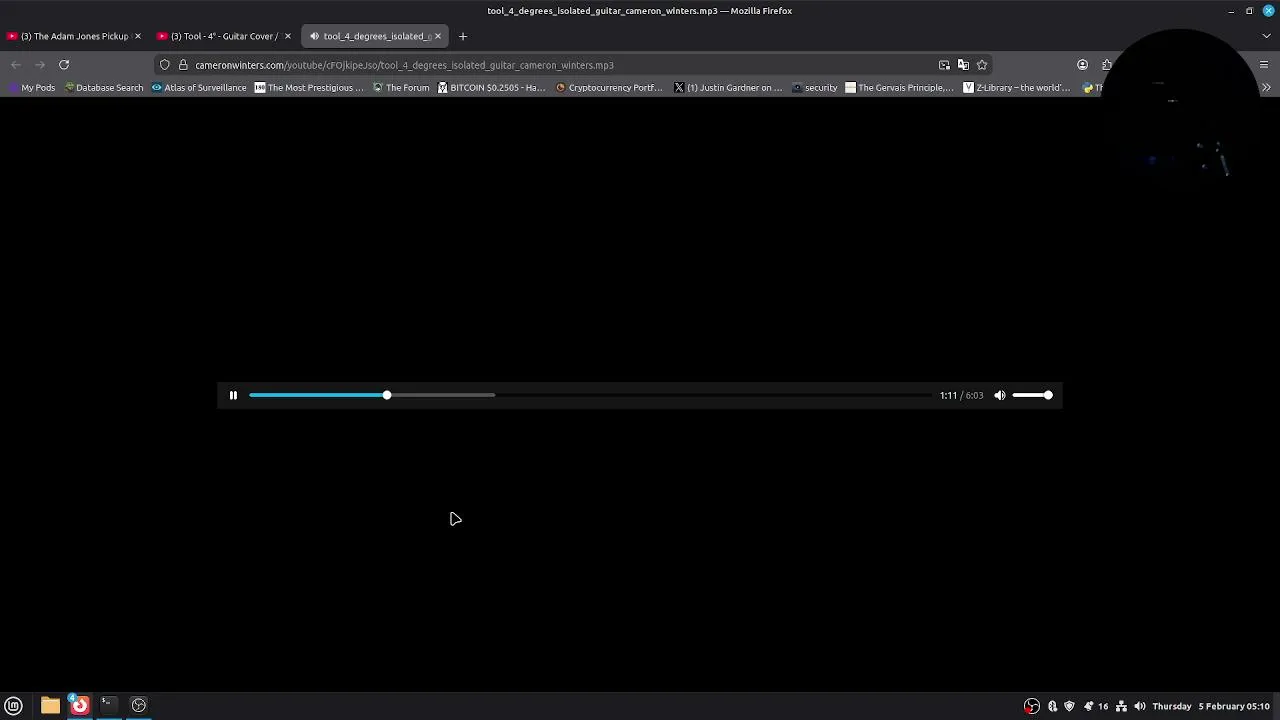The height and width of the screenshot is (720, 1280).
Task: Click the 1:11 / 6:03 time display
Action: pyautogui.click(x=961, y=395)
